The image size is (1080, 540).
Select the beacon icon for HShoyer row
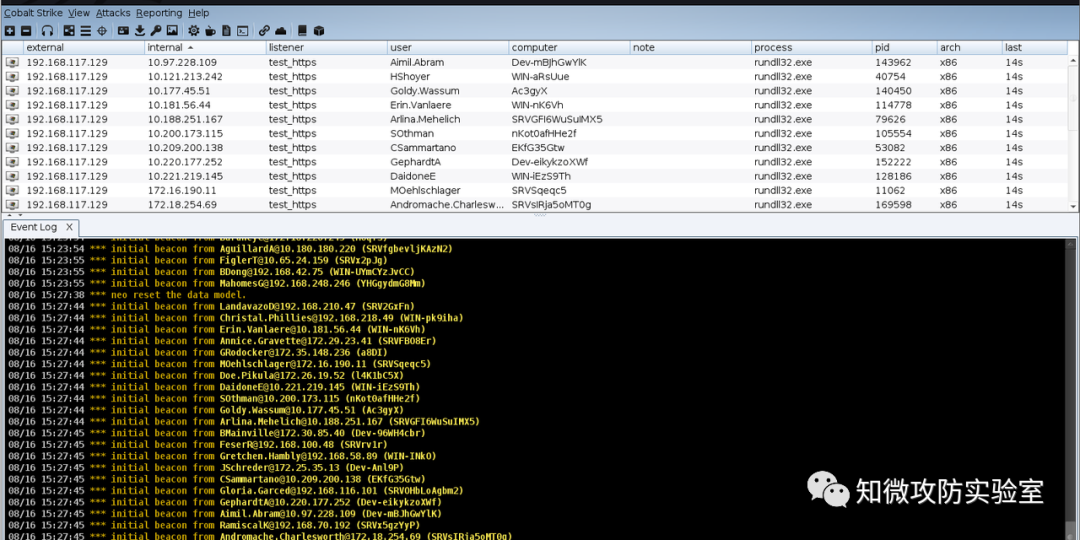click(x=12, y=76)
